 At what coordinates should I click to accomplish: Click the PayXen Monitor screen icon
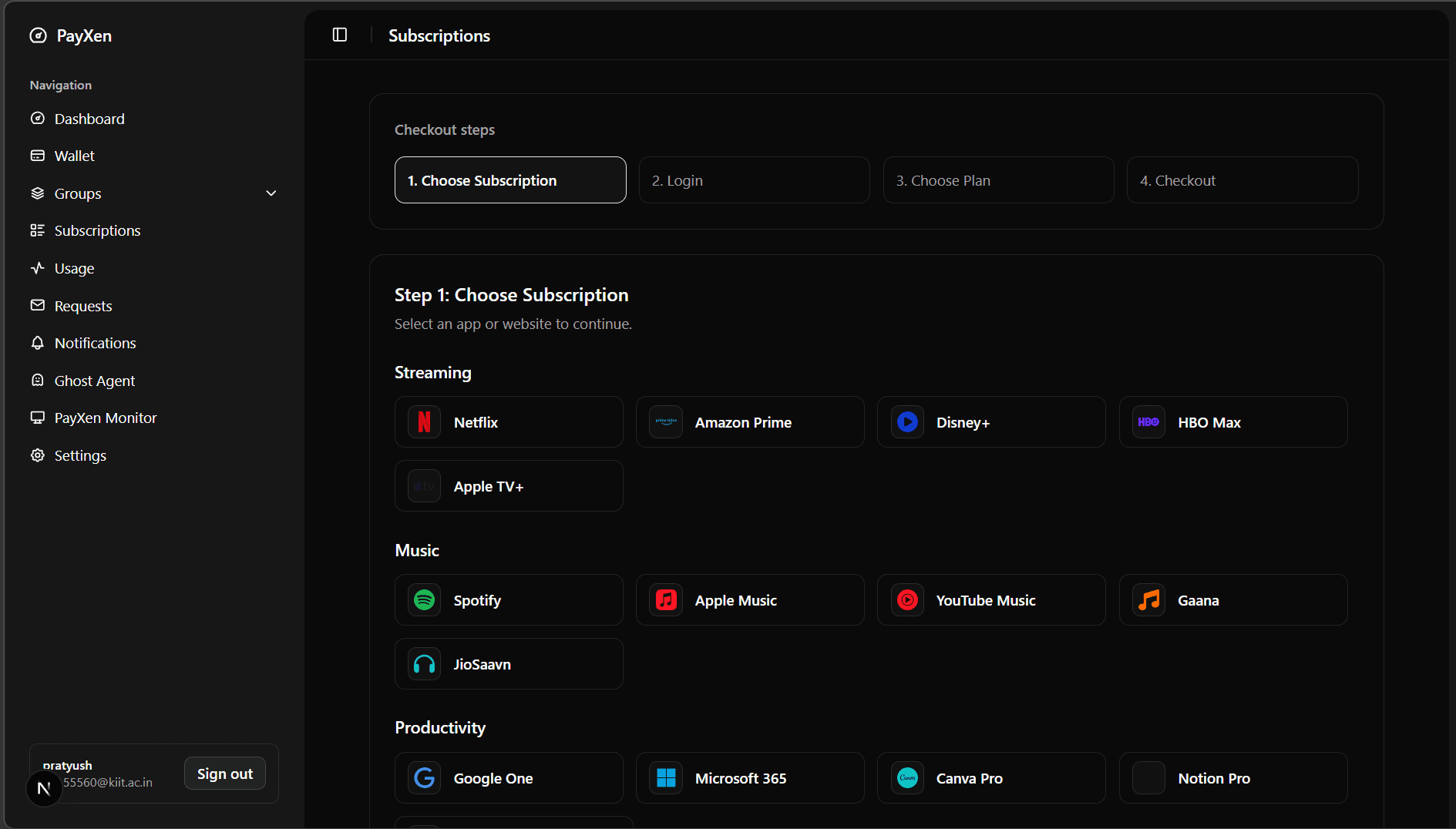tap(38, 418)
